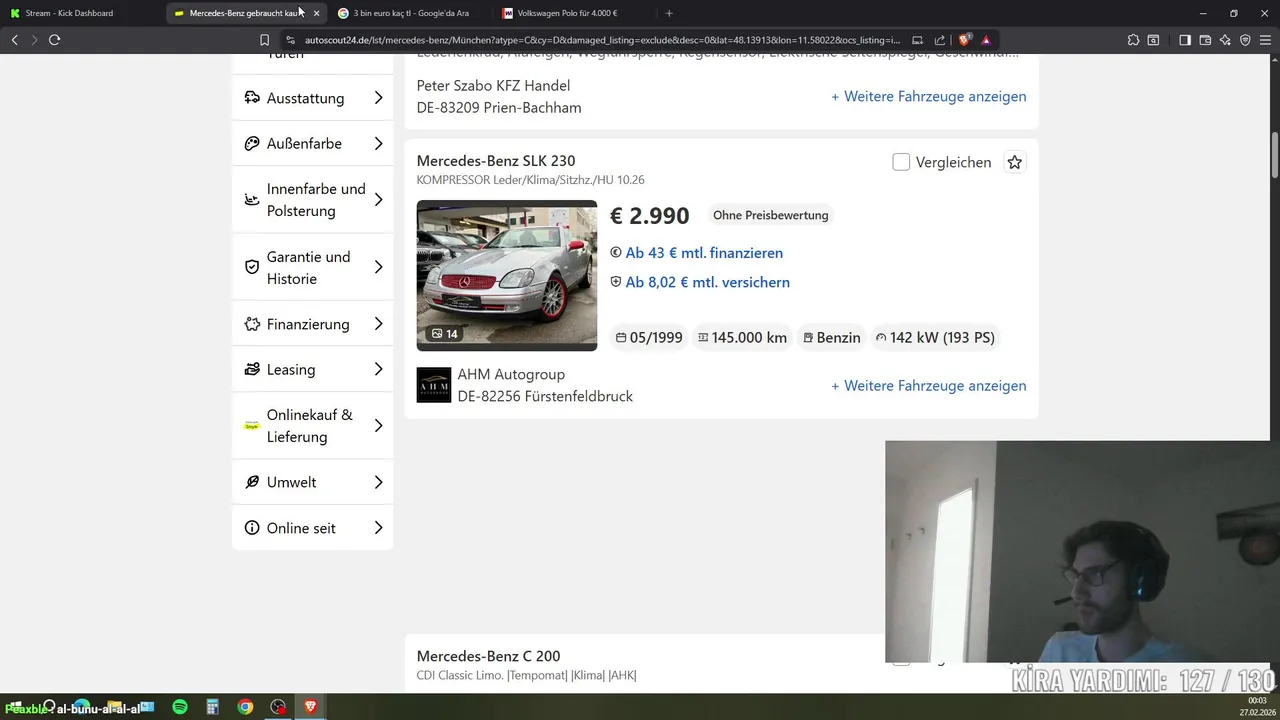1280x720 pixels.
Task: Click Ab 43 € mtl. finanzieren link
Action: click(x=704, y=253)
